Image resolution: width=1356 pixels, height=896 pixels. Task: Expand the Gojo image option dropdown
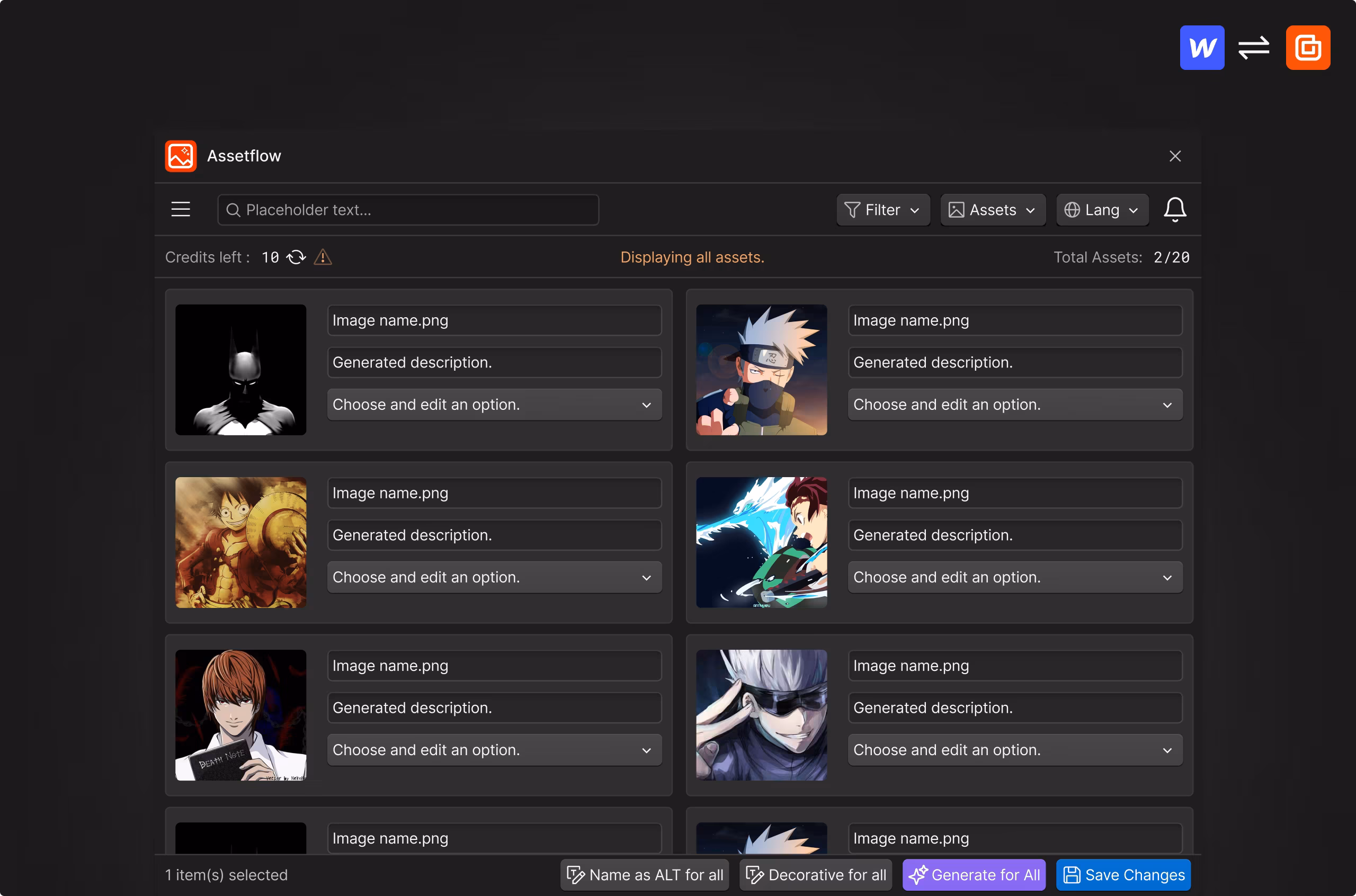point(1015,750)
